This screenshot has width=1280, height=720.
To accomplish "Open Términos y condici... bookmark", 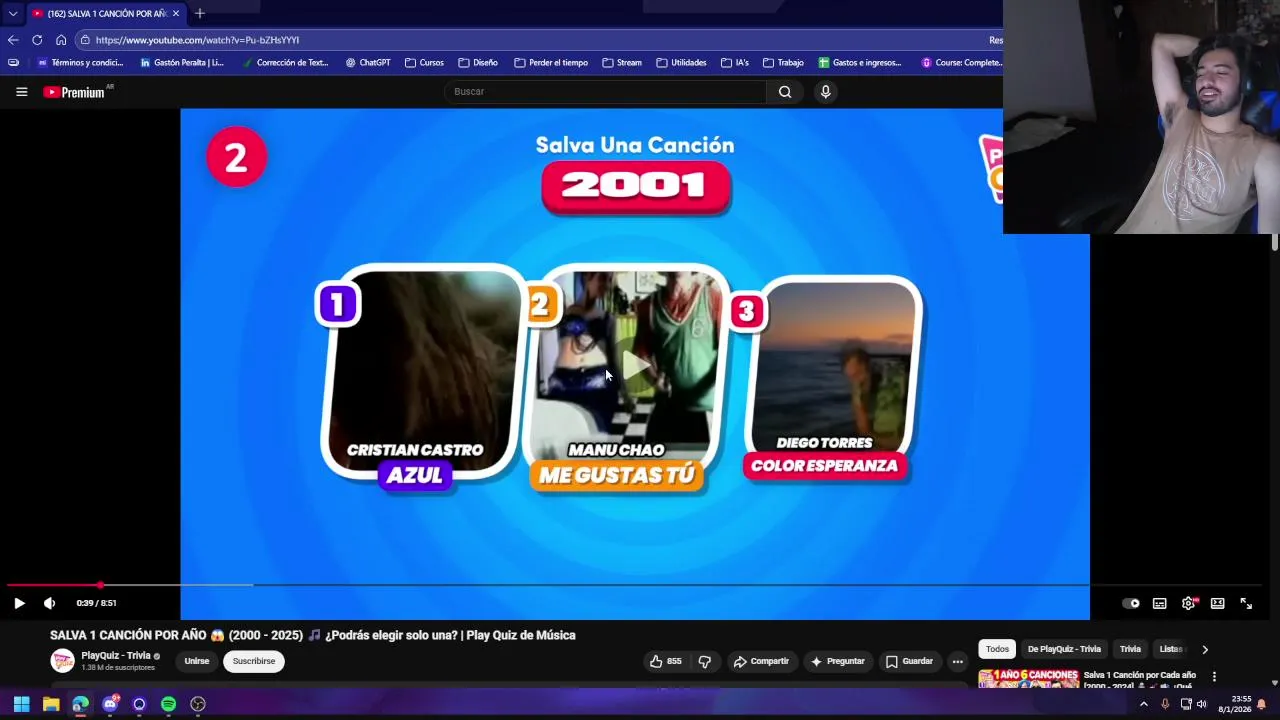I will click(80, 63).
